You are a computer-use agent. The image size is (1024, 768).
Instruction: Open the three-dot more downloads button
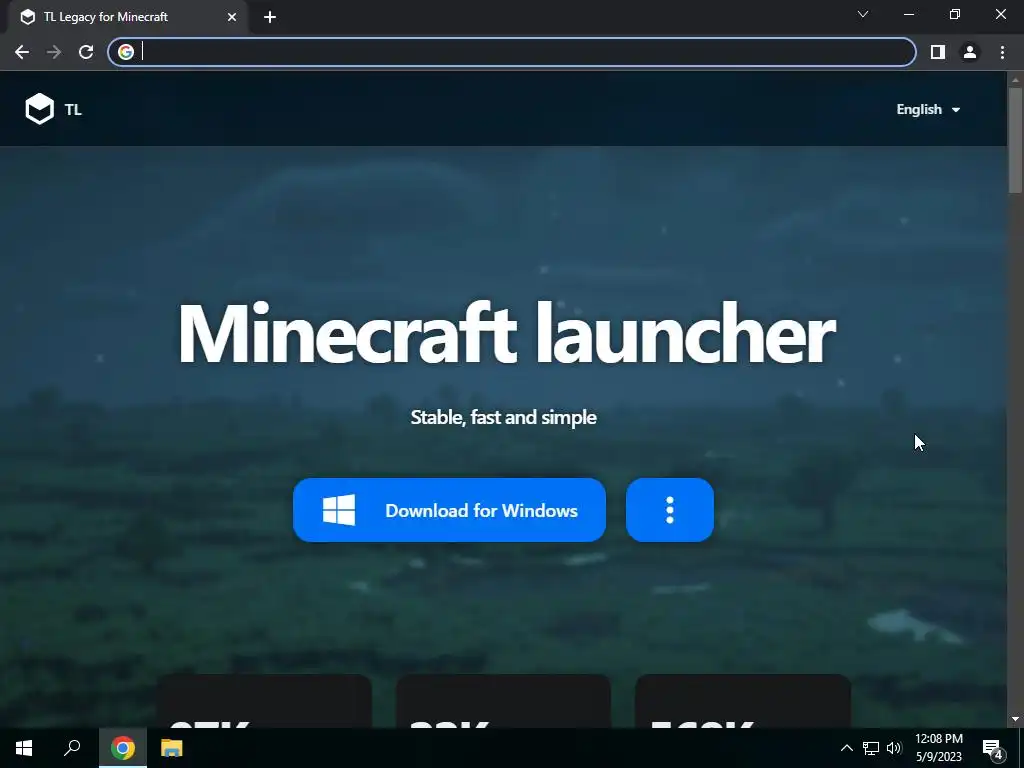tap(669, 510)
